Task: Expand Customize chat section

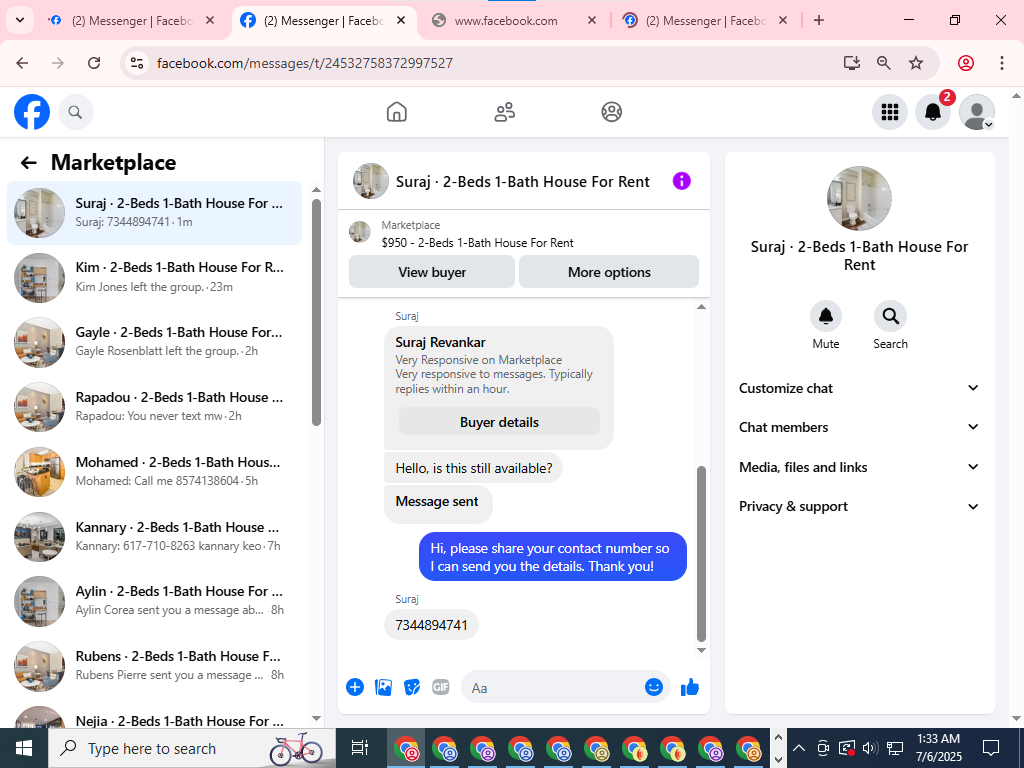Action: tap(859, 388)
